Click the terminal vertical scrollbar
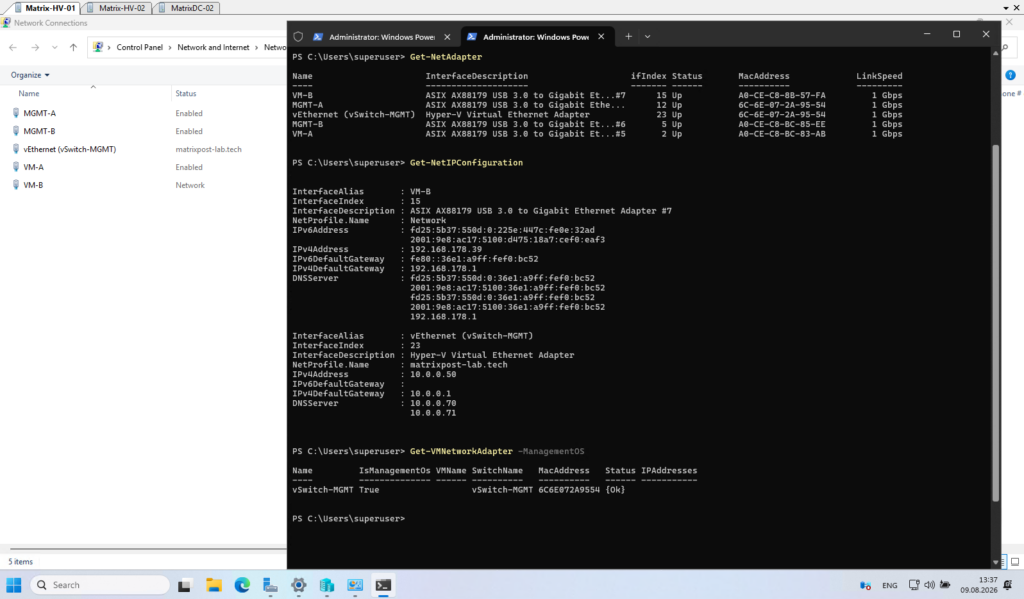Image resolution: width=1024 pixels, height=599 pixels. (996, 323)
